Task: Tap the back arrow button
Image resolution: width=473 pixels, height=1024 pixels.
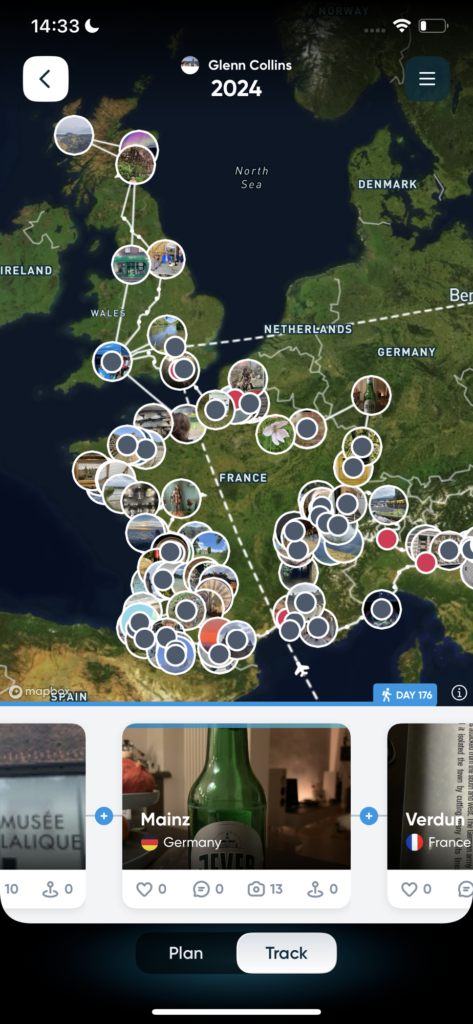Action: point(46,79)
